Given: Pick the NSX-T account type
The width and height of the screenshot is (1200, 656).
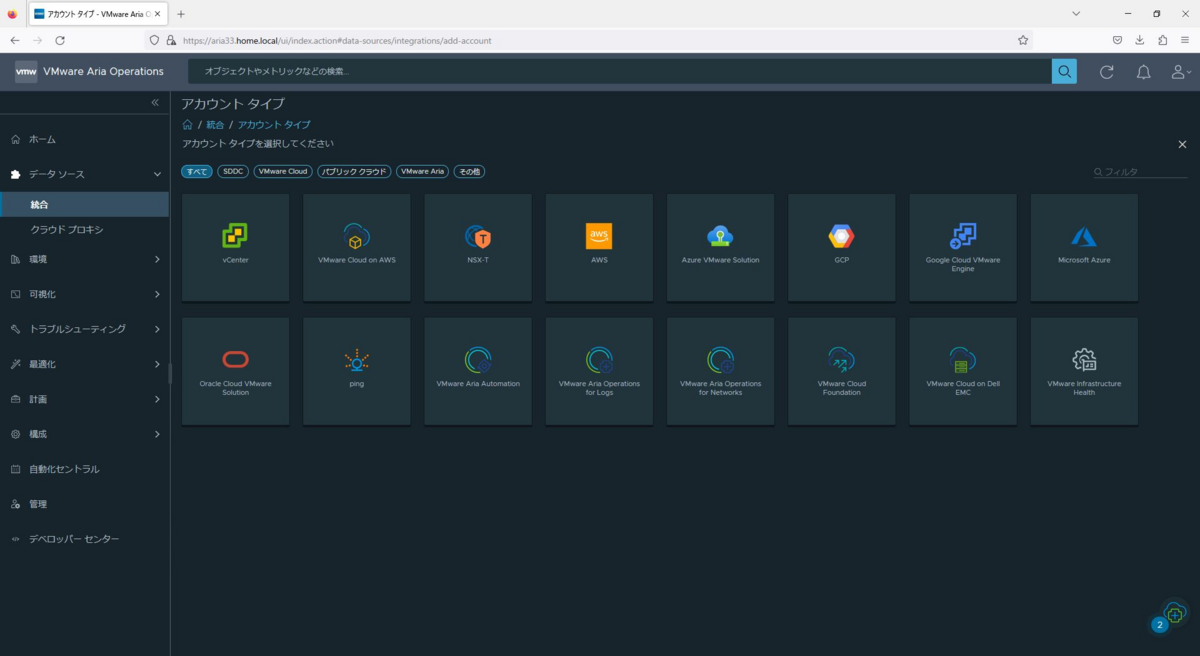Looking at the screenshot, I should coord(478,247).
